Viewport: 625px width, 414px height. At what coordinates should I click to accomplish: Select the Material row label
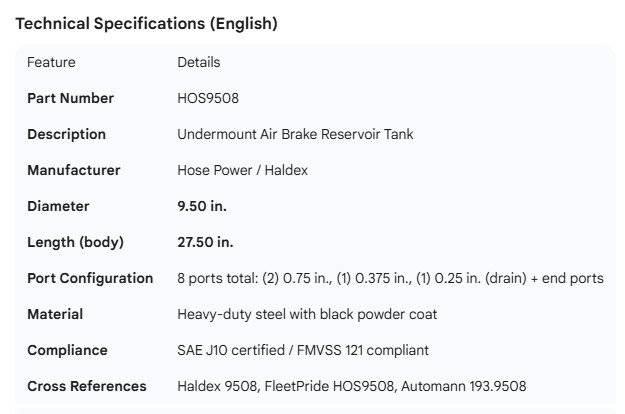point(55,314)
